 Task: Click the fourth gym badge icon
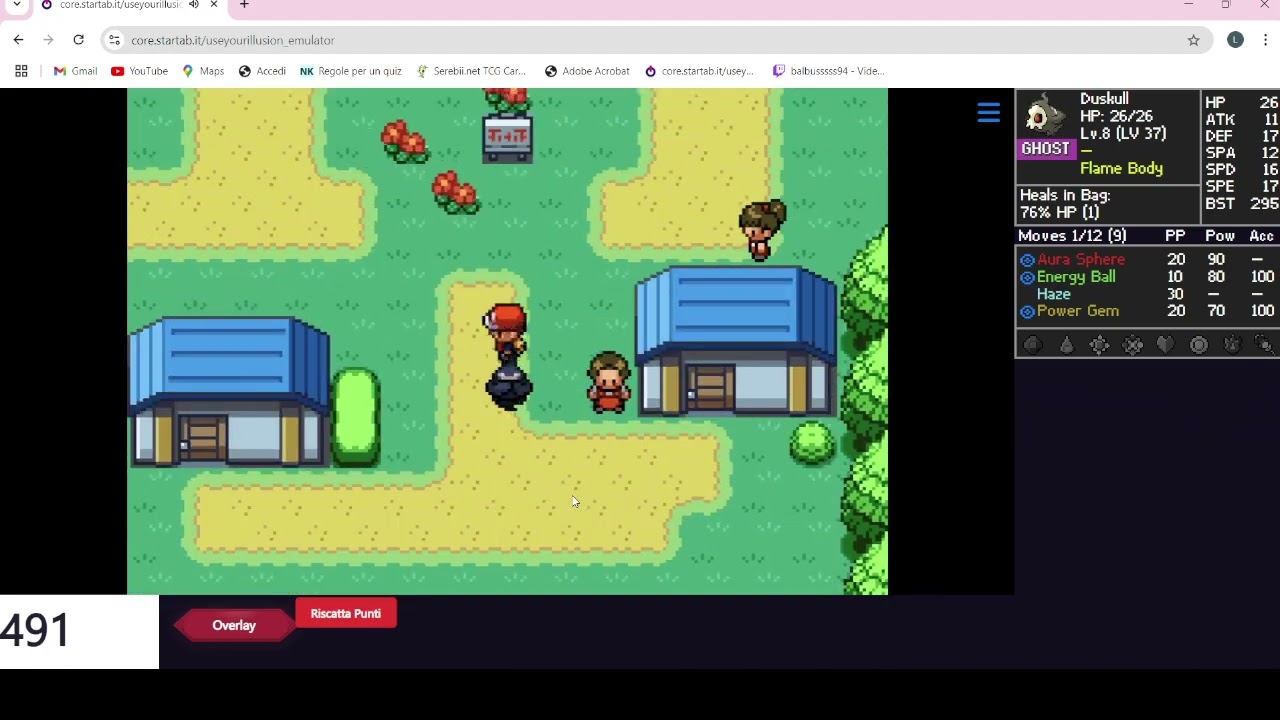pos(1132,345)
